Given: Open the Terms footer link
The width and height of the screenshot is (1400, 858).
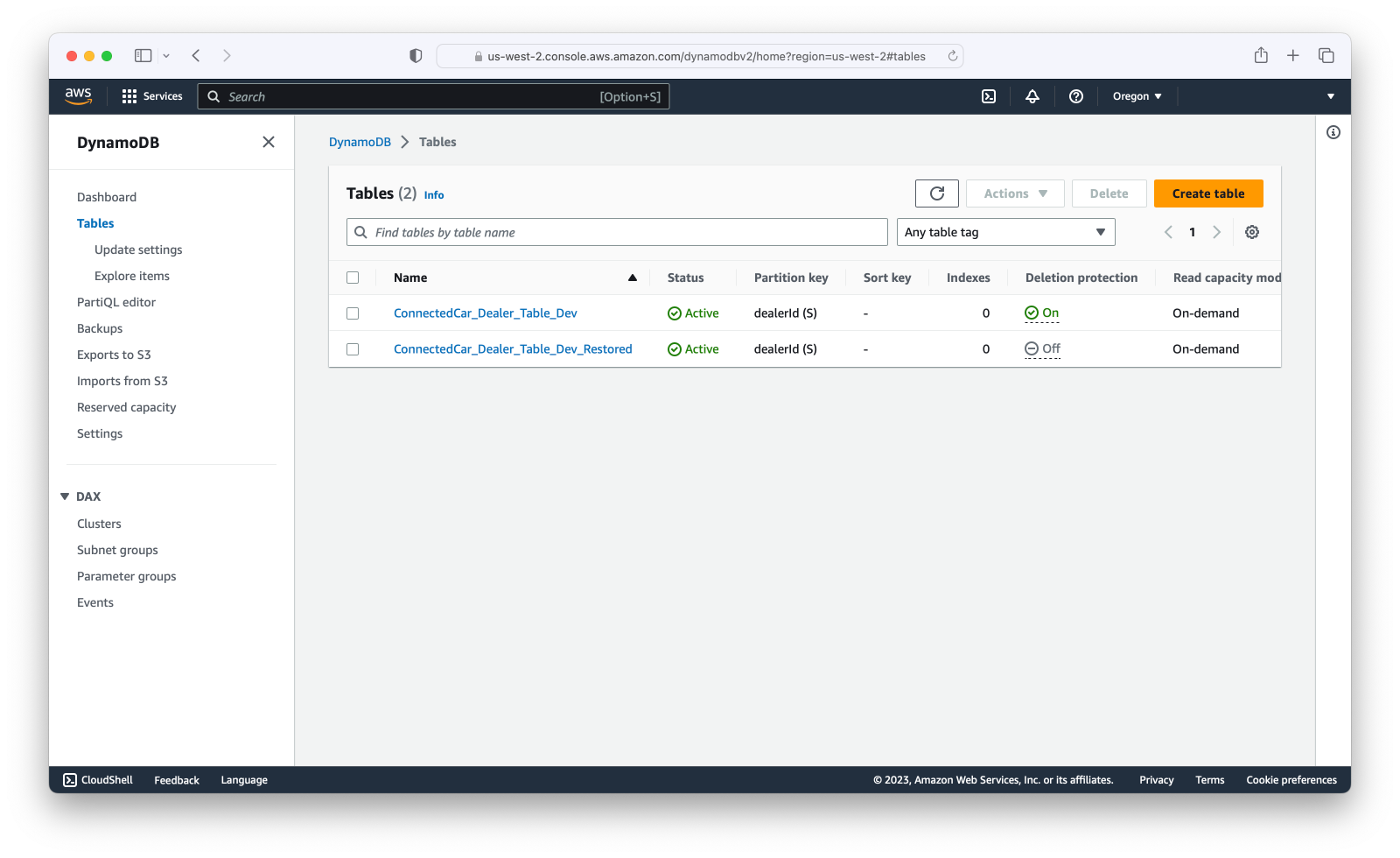Looking at the screenshot, I should pyautogui.click(x=1210, y=780).
